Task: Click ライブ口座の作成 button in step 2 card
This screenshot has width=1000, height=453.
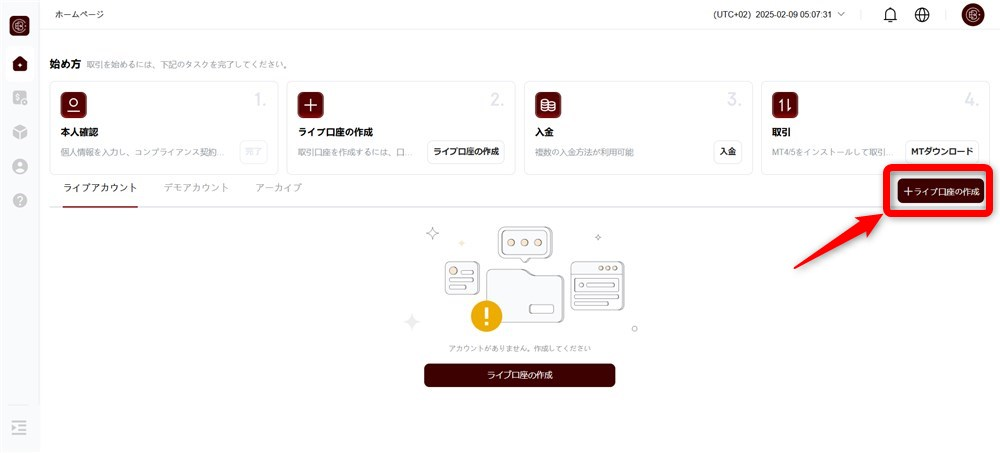Action: pyautogui.click(x=466, y=152)
